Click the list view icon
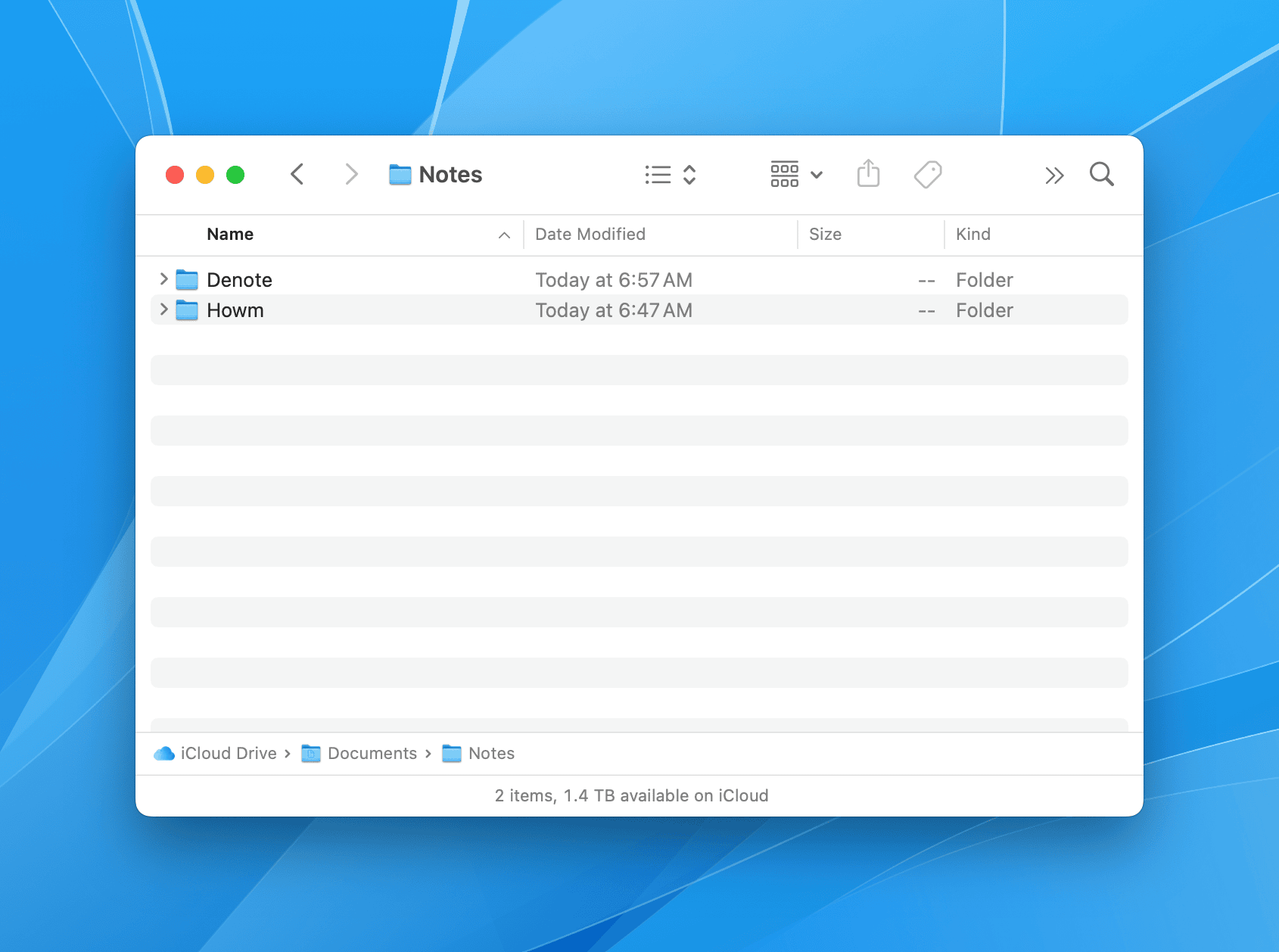Viewport: 1279px width, 952px height. click(658, 175)
